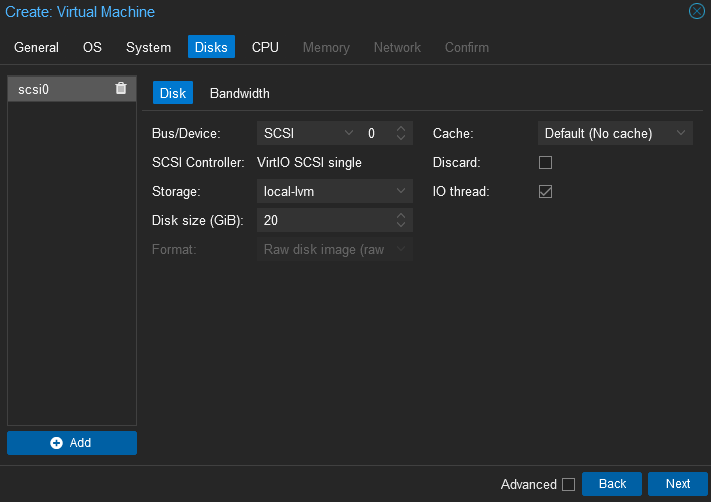Switch to the CPU tab
The width and height of the screenshot is (711, 502).
[265, 47]
